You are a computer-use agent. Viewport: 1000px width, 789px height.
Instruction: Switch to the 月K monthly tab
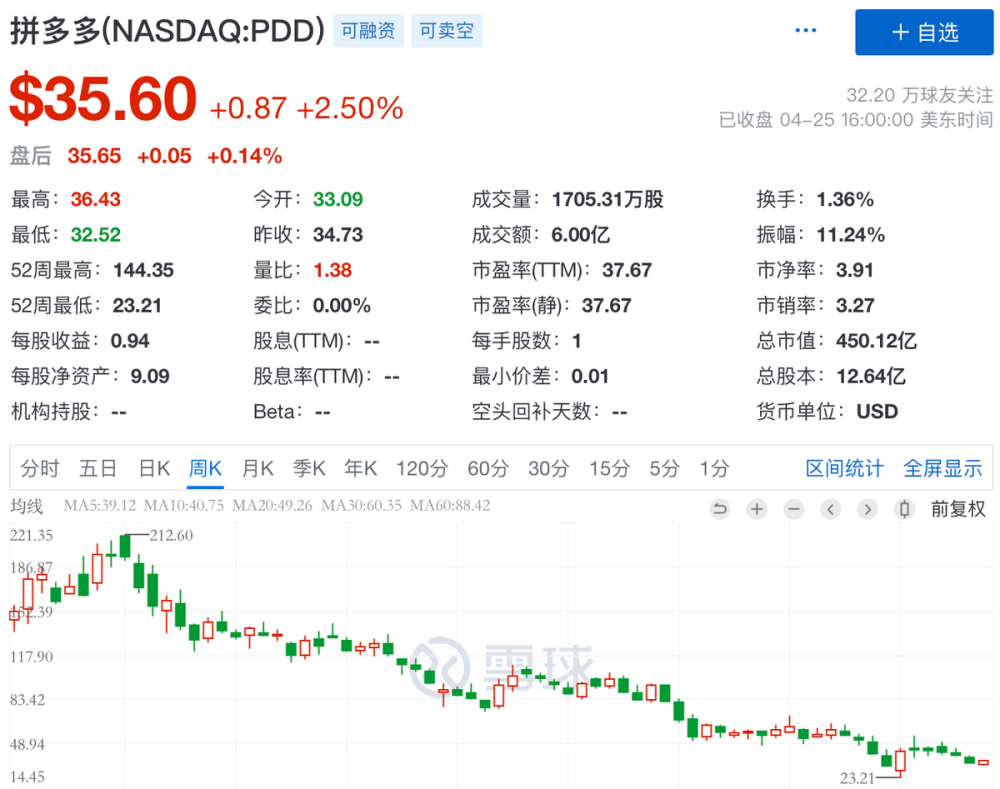point(257,468)
